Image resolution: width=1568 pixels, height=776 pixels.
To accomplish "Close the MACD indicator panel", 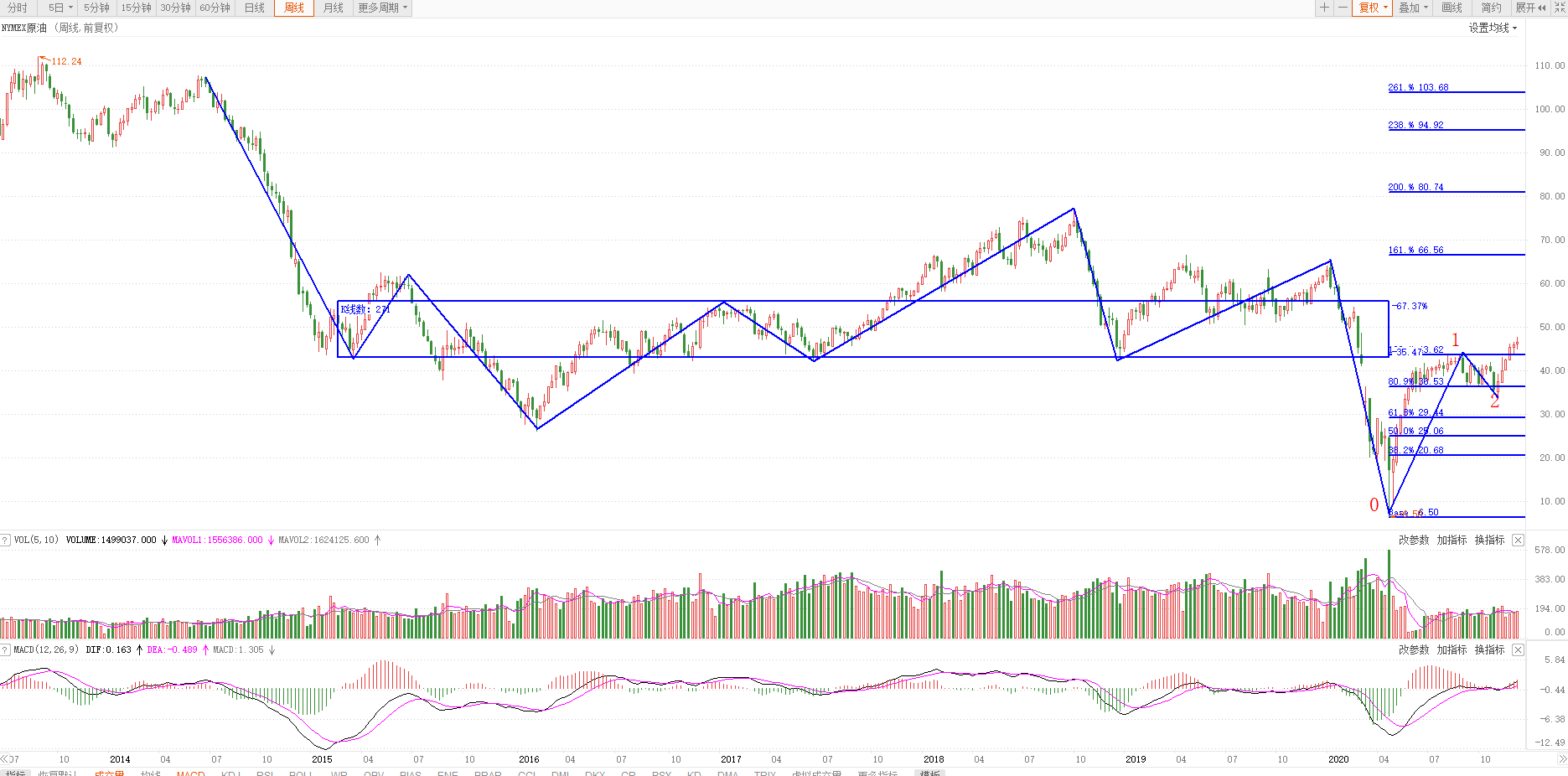I will click(x=1518, y=650).
